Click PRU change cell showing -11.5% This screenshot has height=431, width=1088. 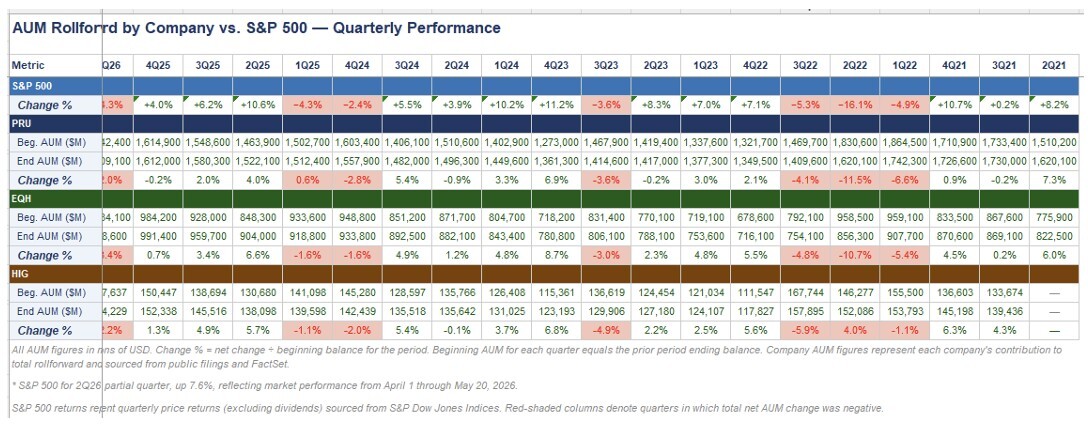[x=855, y=180]
